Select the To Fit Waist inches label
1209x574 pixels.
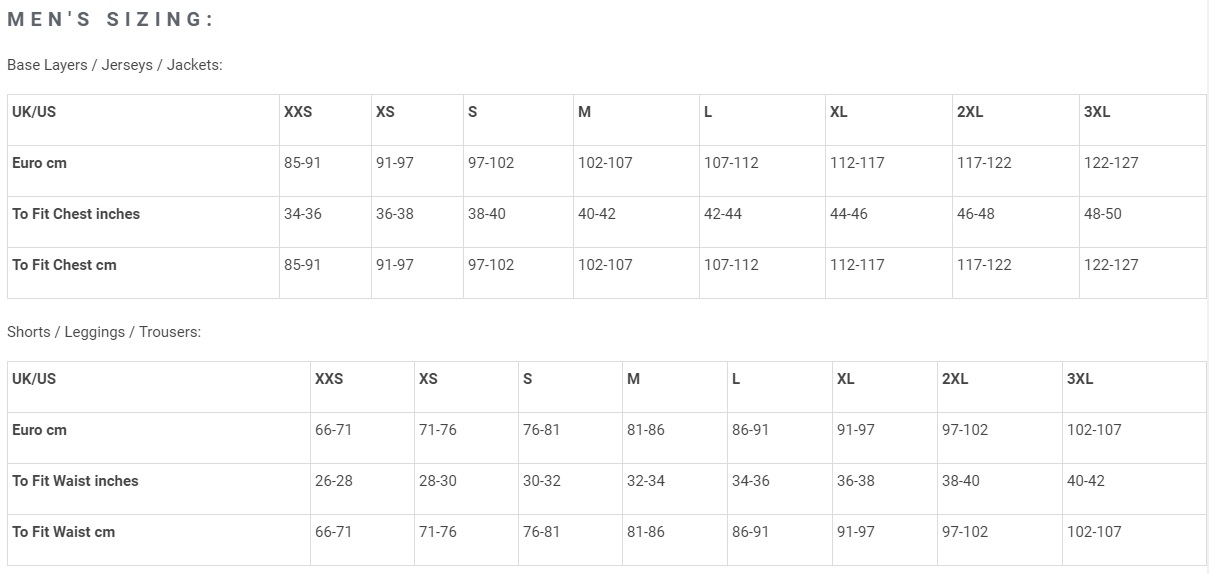coord(75,481)
